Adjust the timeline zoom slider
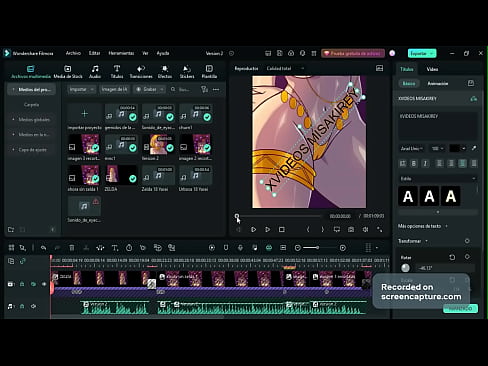 coord(317,248)
